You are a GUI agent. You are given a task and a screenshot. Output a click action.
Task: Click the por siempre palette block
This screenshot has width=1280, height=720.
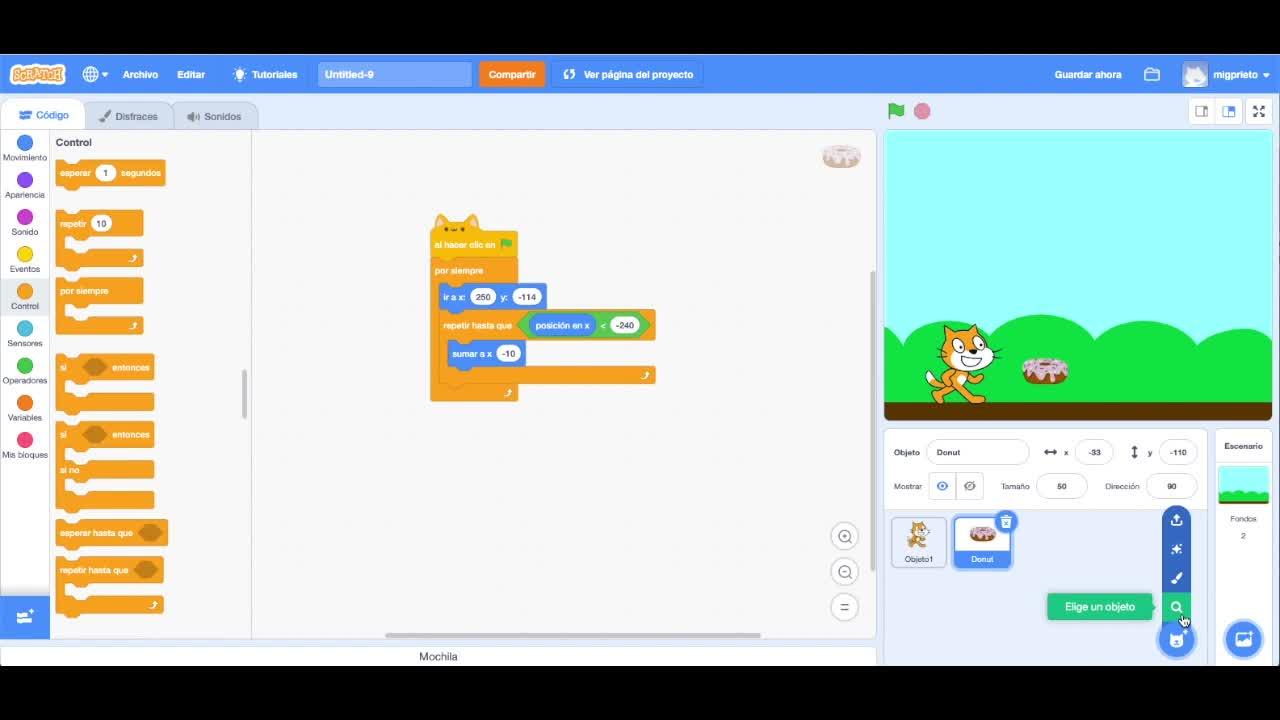point(99,306)
